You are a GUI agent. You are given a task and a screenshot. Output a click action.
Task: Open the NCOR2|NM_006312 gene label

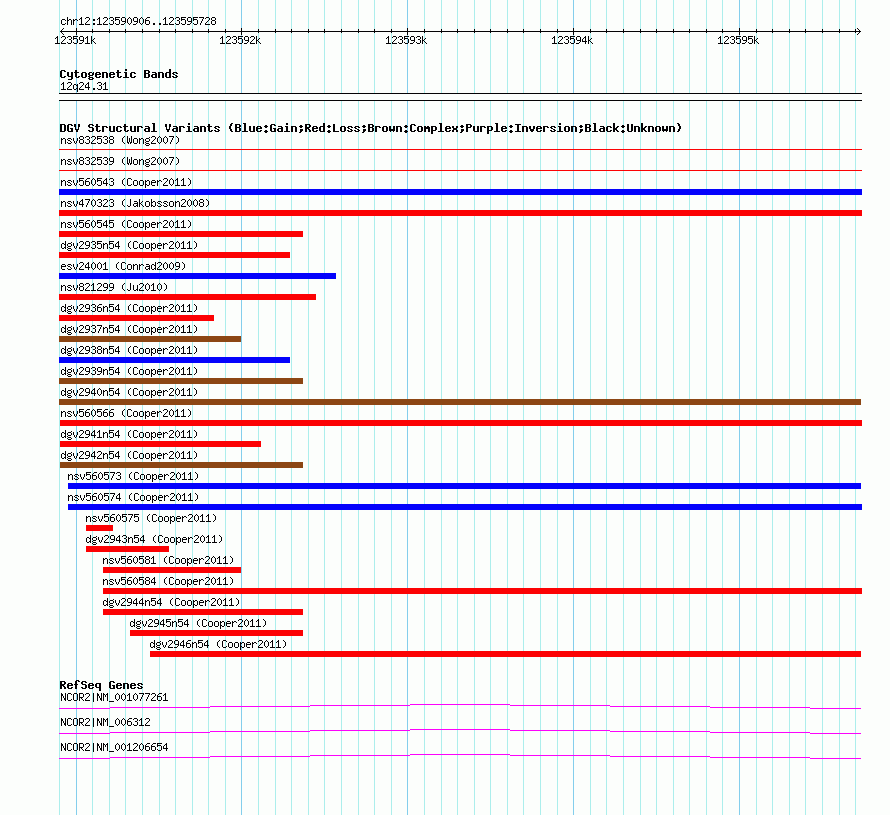(105, 722)
